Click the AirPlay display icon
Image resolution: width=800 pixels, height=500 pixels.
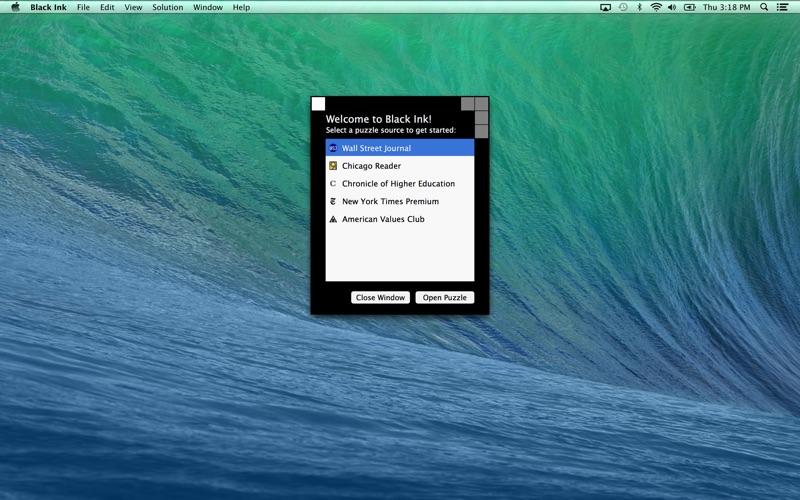605,7
